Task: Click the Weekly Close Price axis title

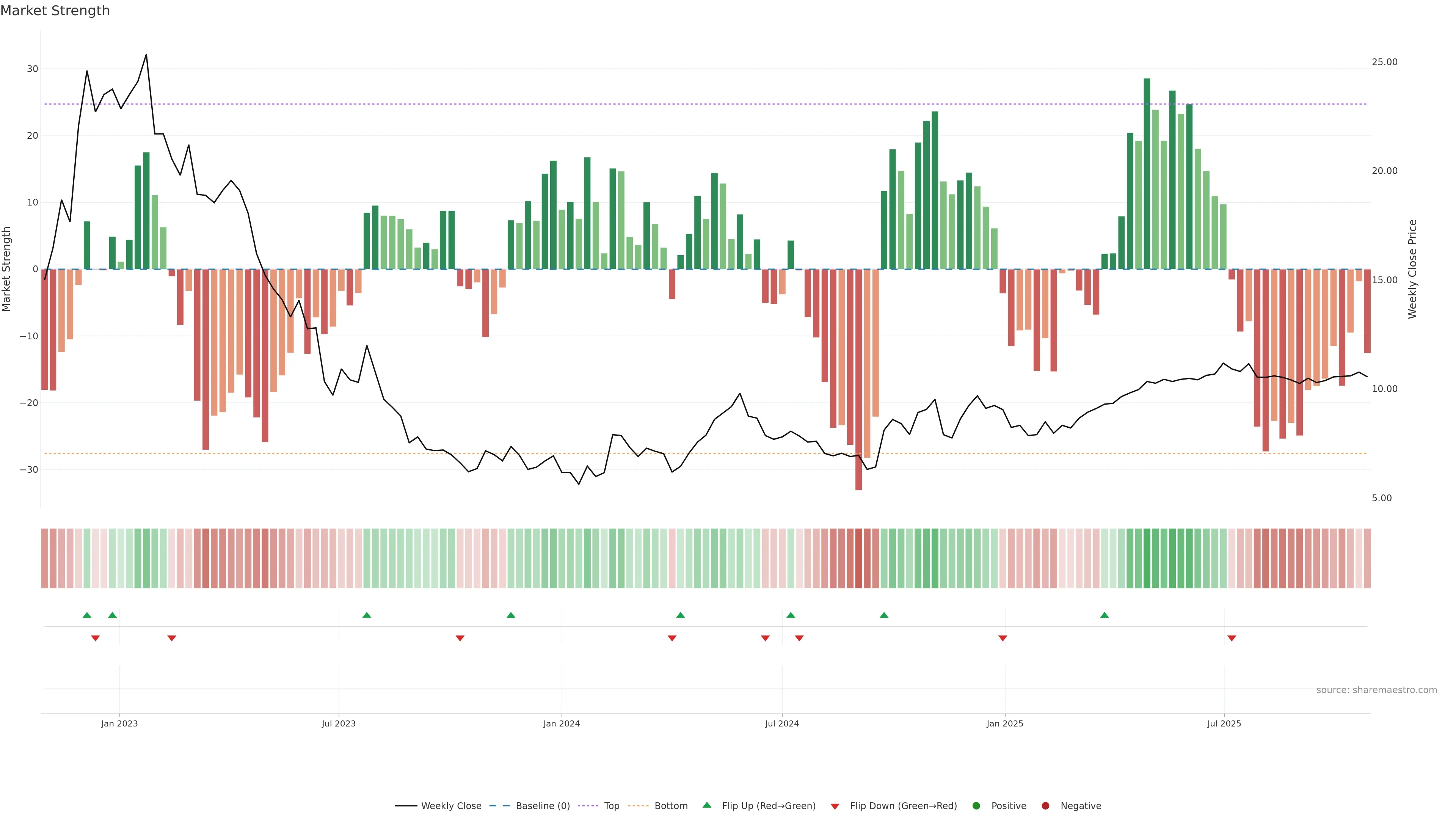Action: pos(1412,269)
